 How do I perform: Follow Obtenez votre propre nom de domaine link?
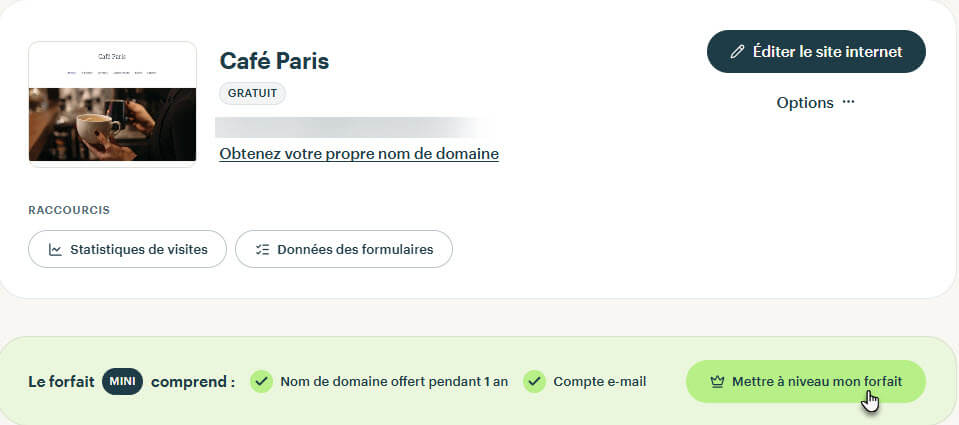pyautogui.click(x=359, y=153)
